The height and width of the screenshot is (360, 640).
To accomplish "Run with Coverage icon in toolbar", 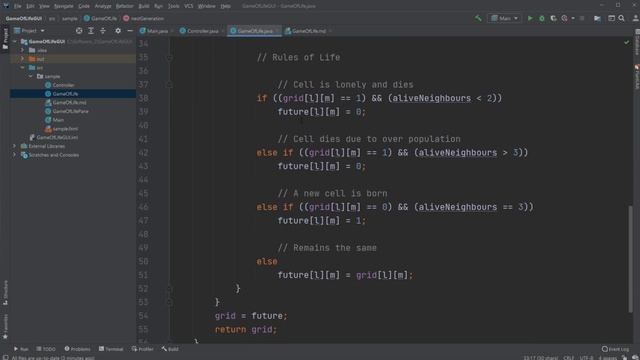I will 553,18.
